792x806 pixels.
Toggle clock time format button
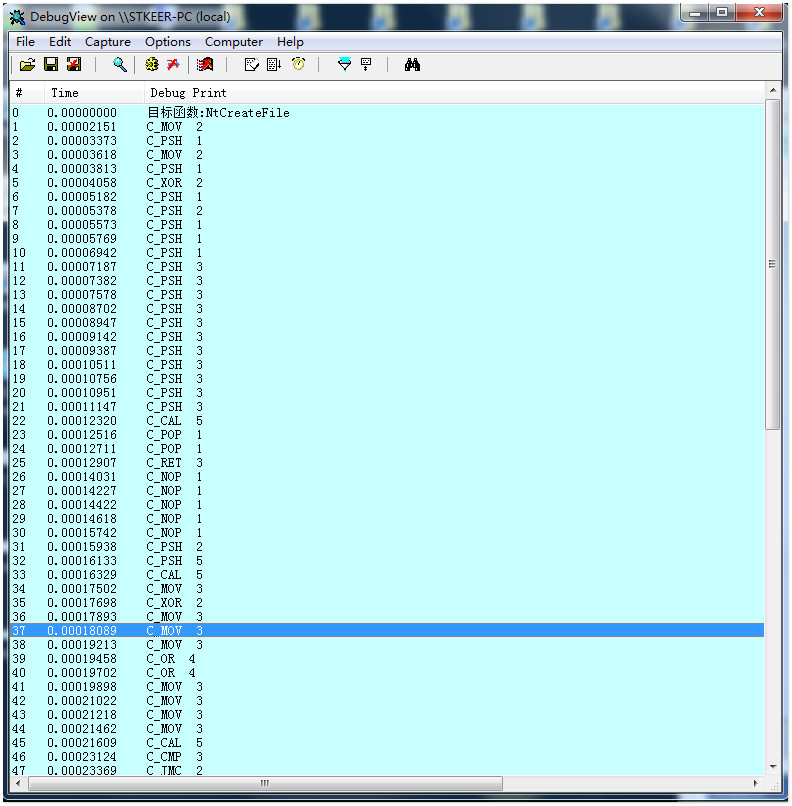tap(298, 65)
